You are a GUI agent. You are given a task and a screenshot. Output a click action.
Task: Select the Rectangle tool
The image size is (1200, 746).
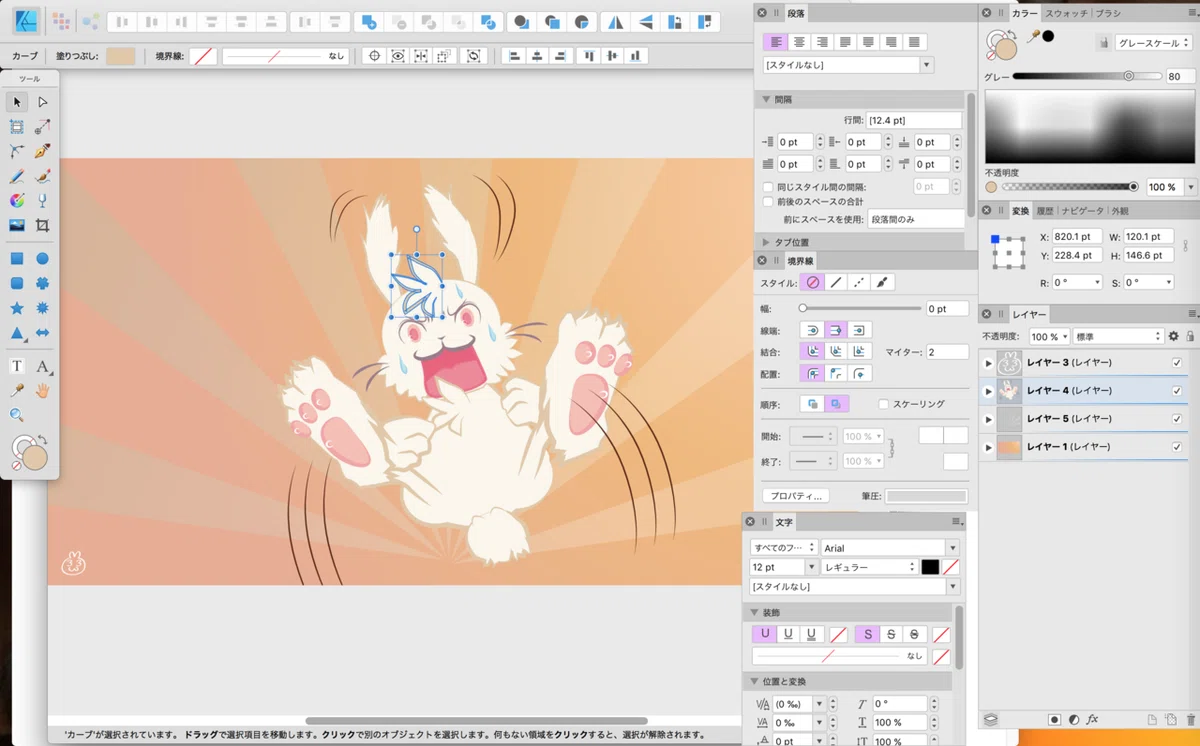click(17, 259)
